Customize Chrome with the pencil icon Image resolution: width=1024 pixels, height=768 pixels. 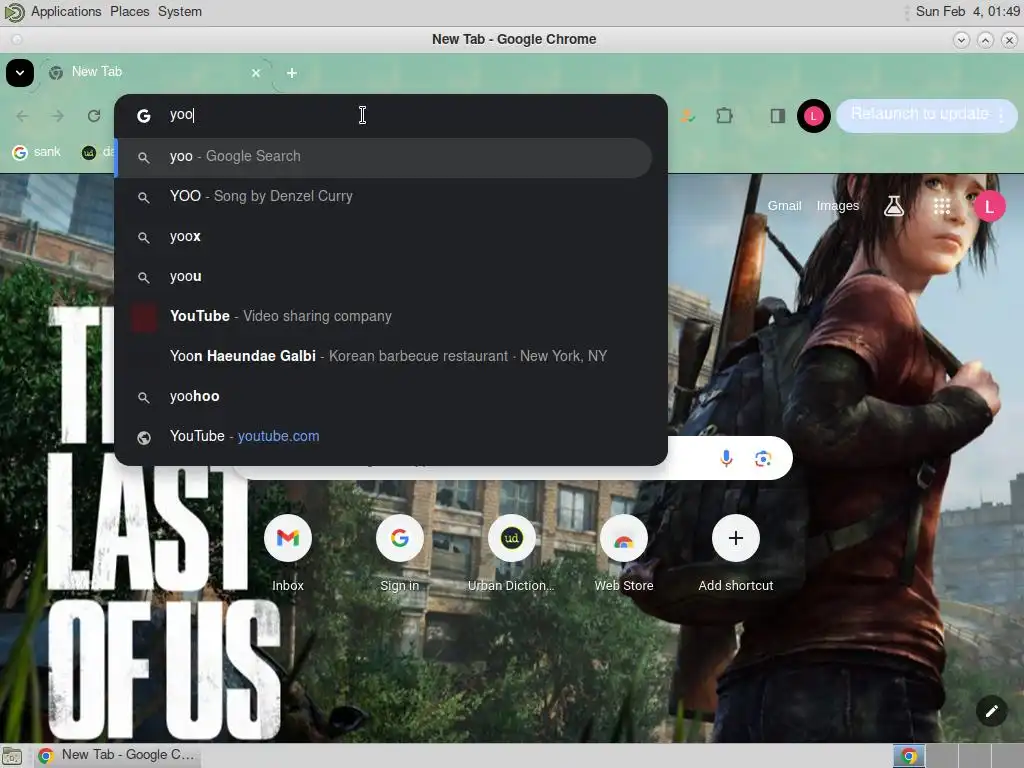click(991, 711)
